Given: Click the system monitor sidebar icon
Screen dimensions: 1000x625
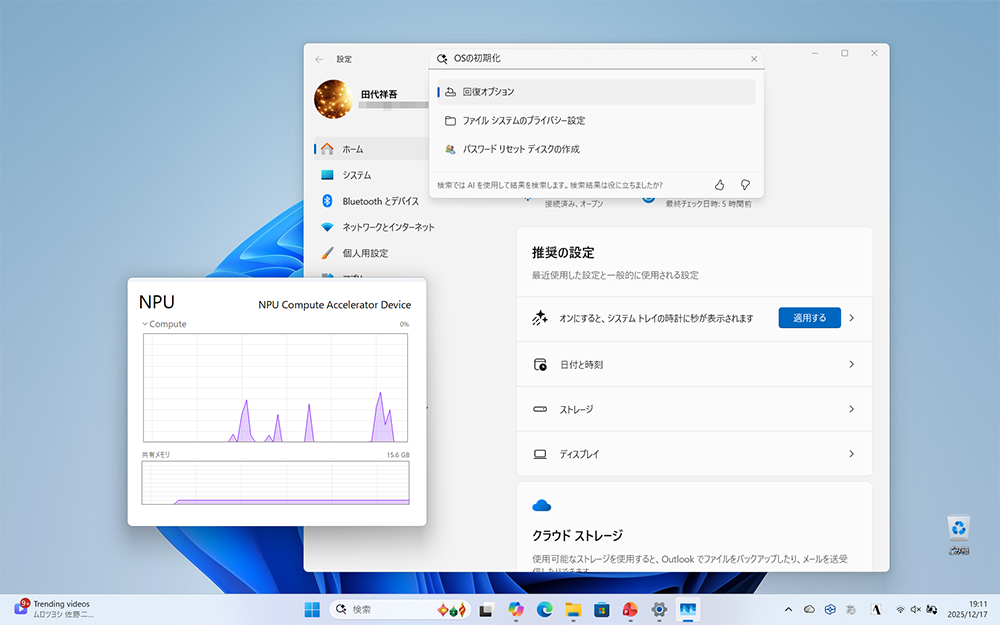Looking at the screenshot, I should 327,175.
